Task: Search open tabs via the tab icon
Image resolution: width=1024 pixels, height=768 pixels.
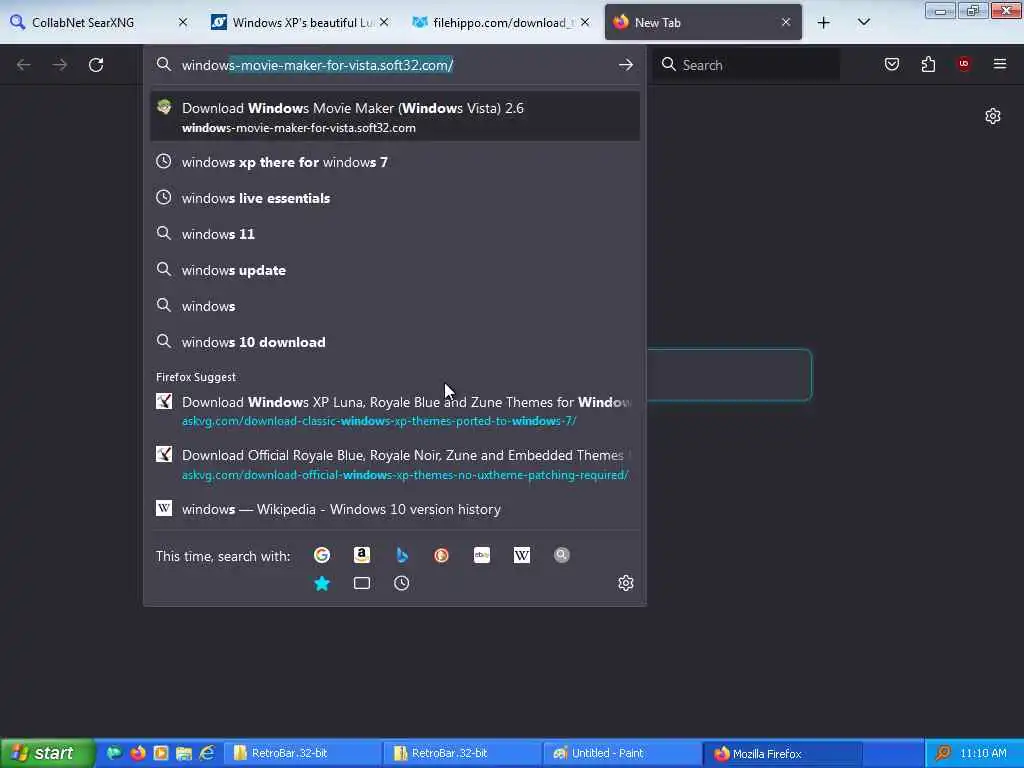Action: [x=362, y=583]
